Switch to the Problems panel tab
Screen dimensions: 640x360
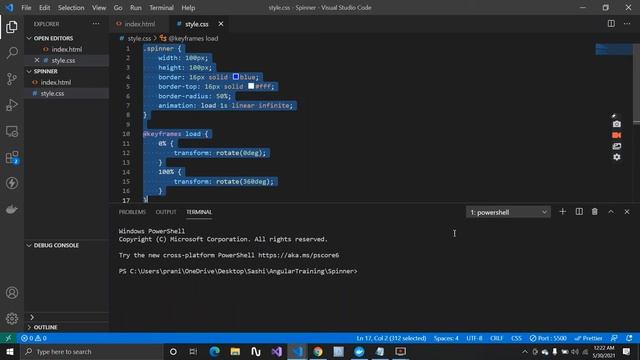pos(132,212)
